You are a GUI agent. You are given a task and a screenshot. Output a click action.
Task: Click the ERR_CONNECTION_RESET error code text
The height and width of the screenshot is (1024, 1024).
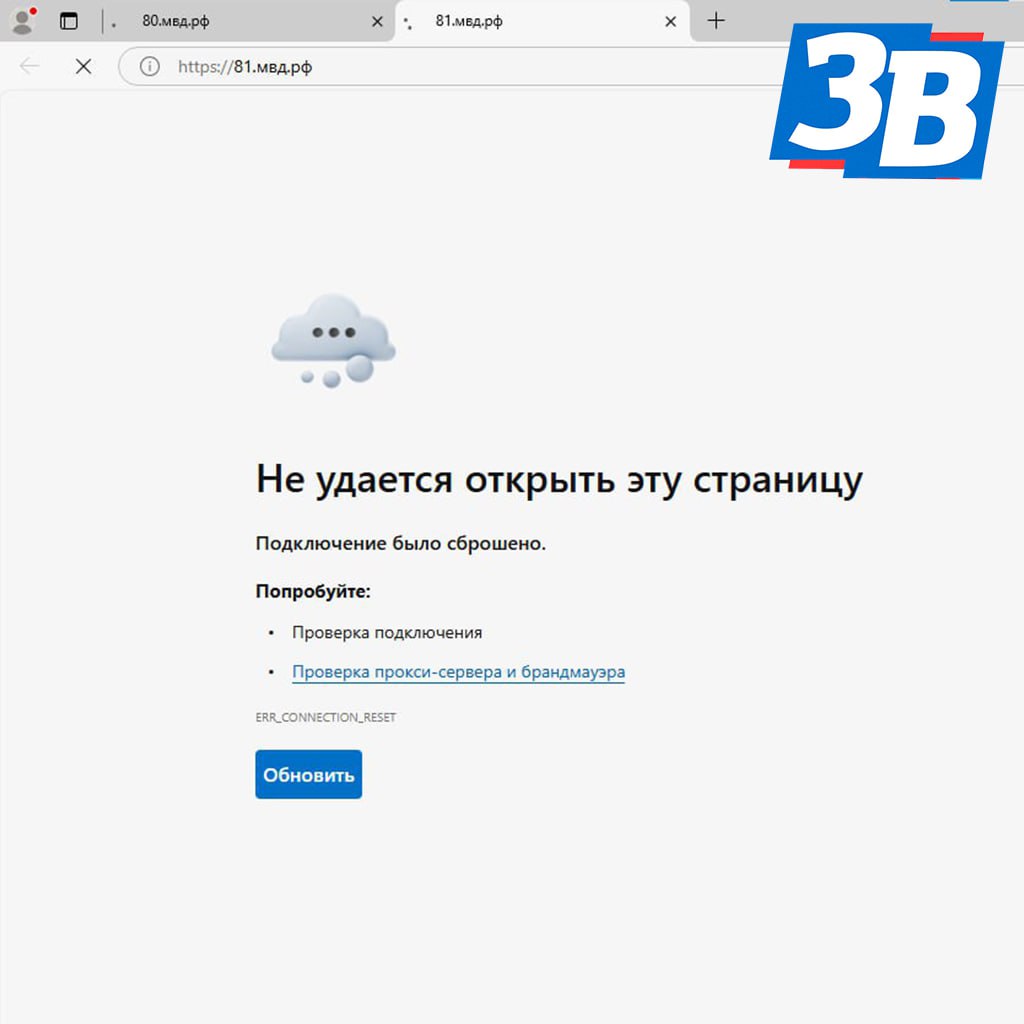pos(325,718)
